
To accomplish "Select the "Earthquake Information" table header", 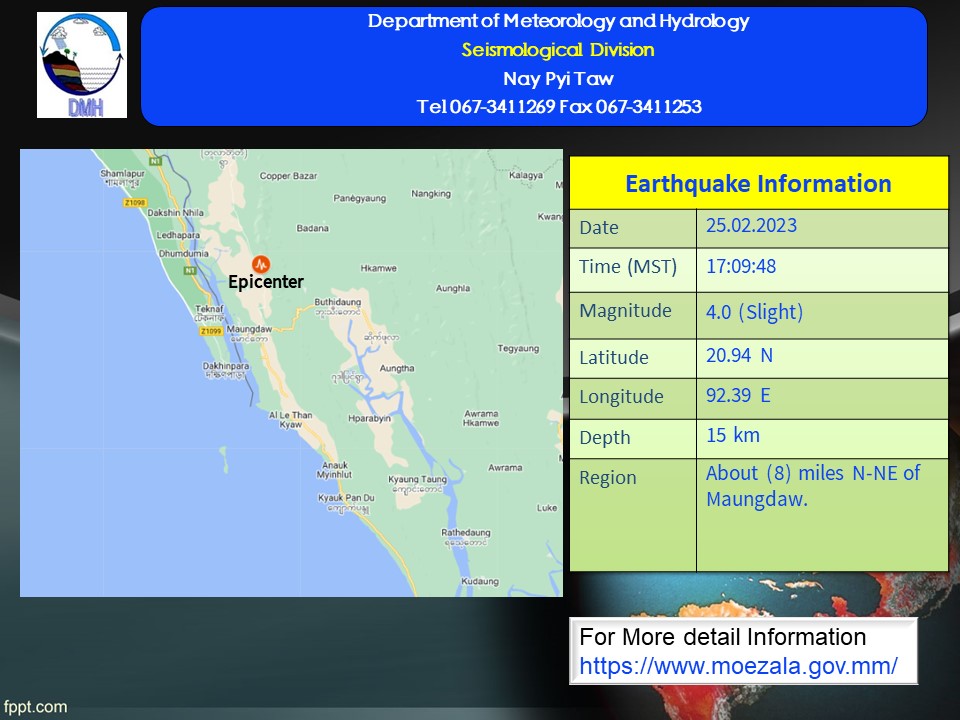I will [759, 183].
